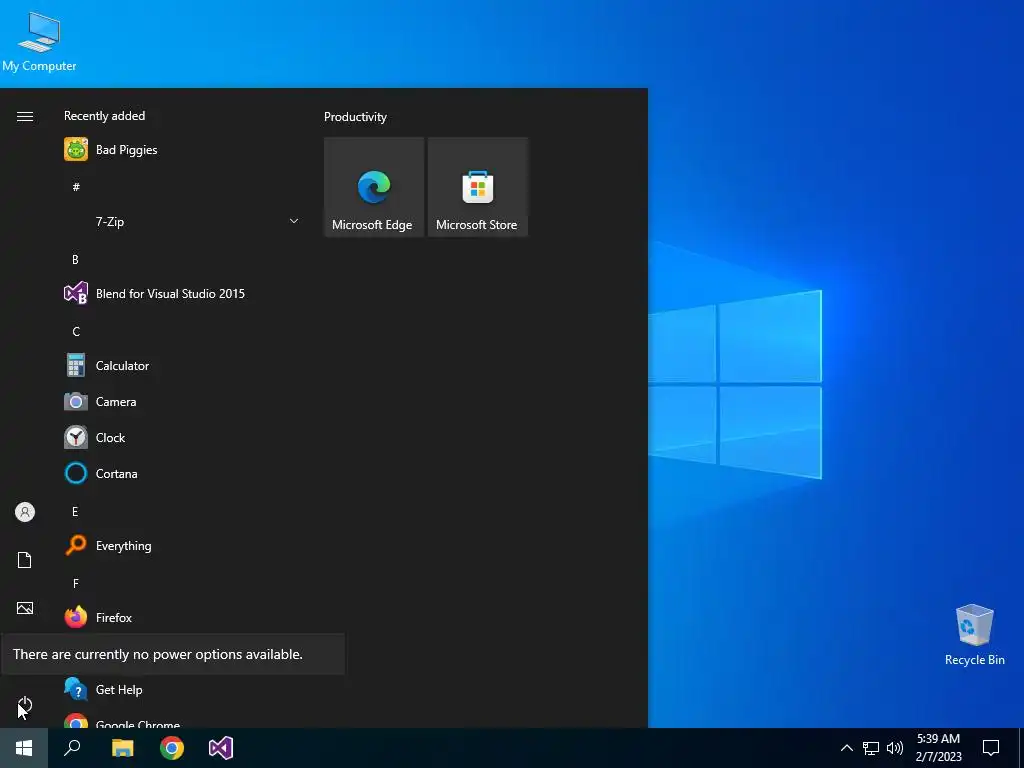The height and width of the screenshot is (768, 1024).
Task: Open the Microsoft Store tile
Action: [x=477, y=187]
